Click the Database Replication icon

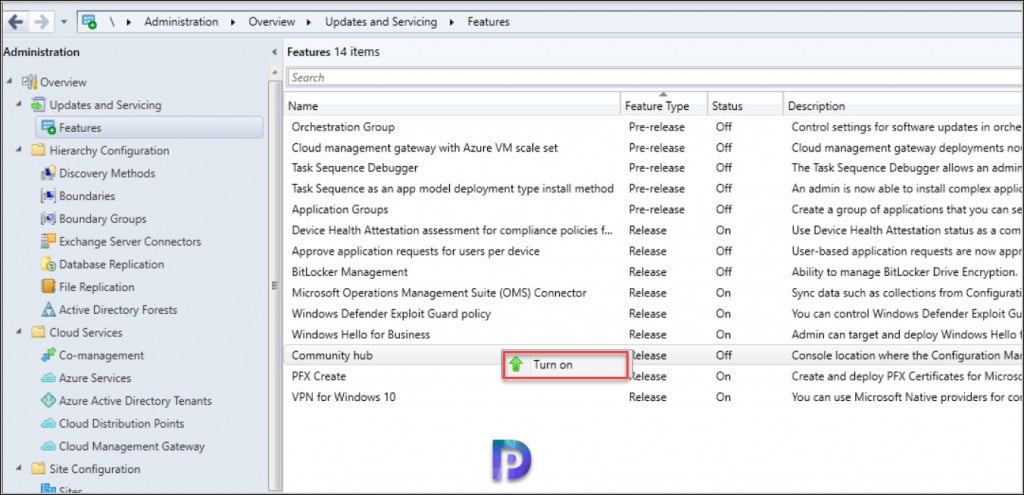click(48, 264)
